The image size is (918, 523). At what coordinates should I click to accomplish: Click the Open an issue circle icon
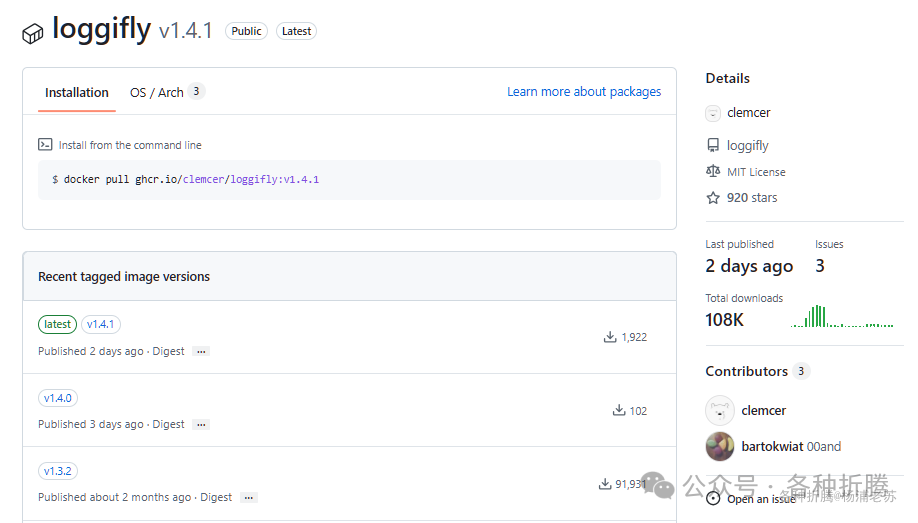point(713,498)
